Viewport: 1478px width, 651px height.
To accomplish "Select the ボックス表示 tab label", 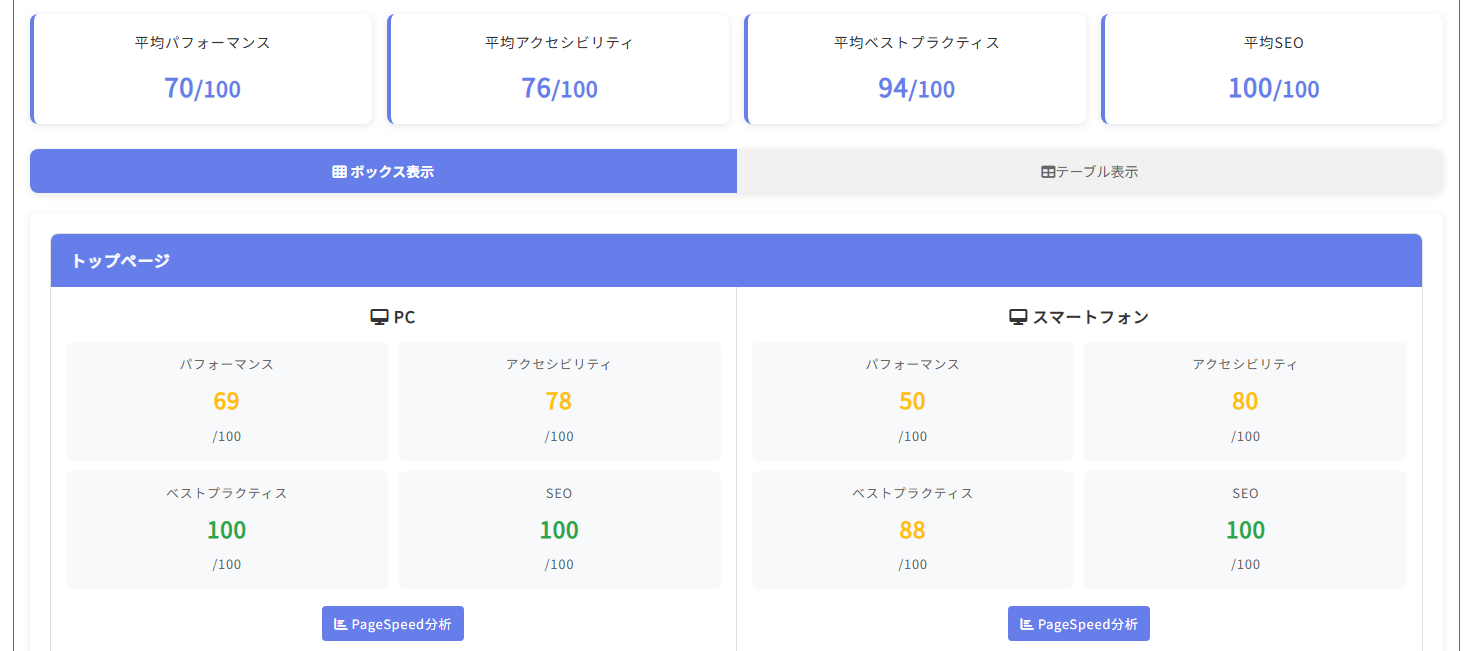I will click(x=392, y=172).
